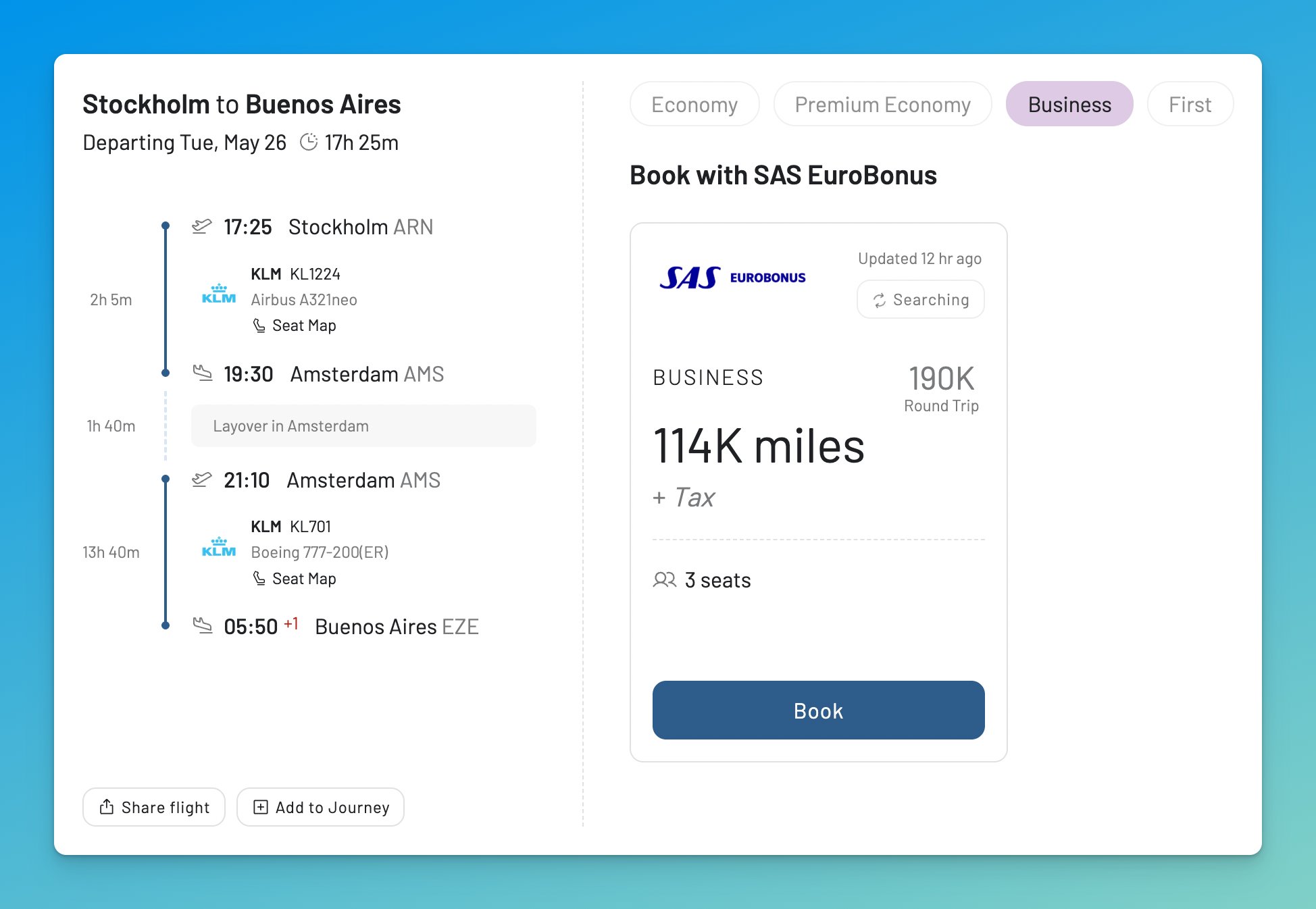Click the 05:50 arrival time
The image size is (1316, 909).
251,627
